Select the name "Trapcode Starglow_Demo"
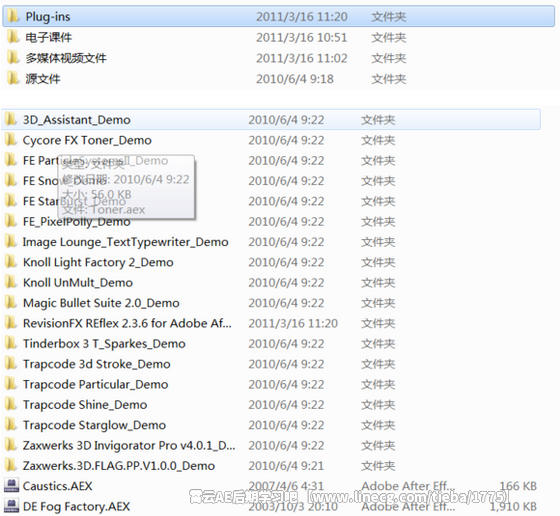 click(94, 425)
